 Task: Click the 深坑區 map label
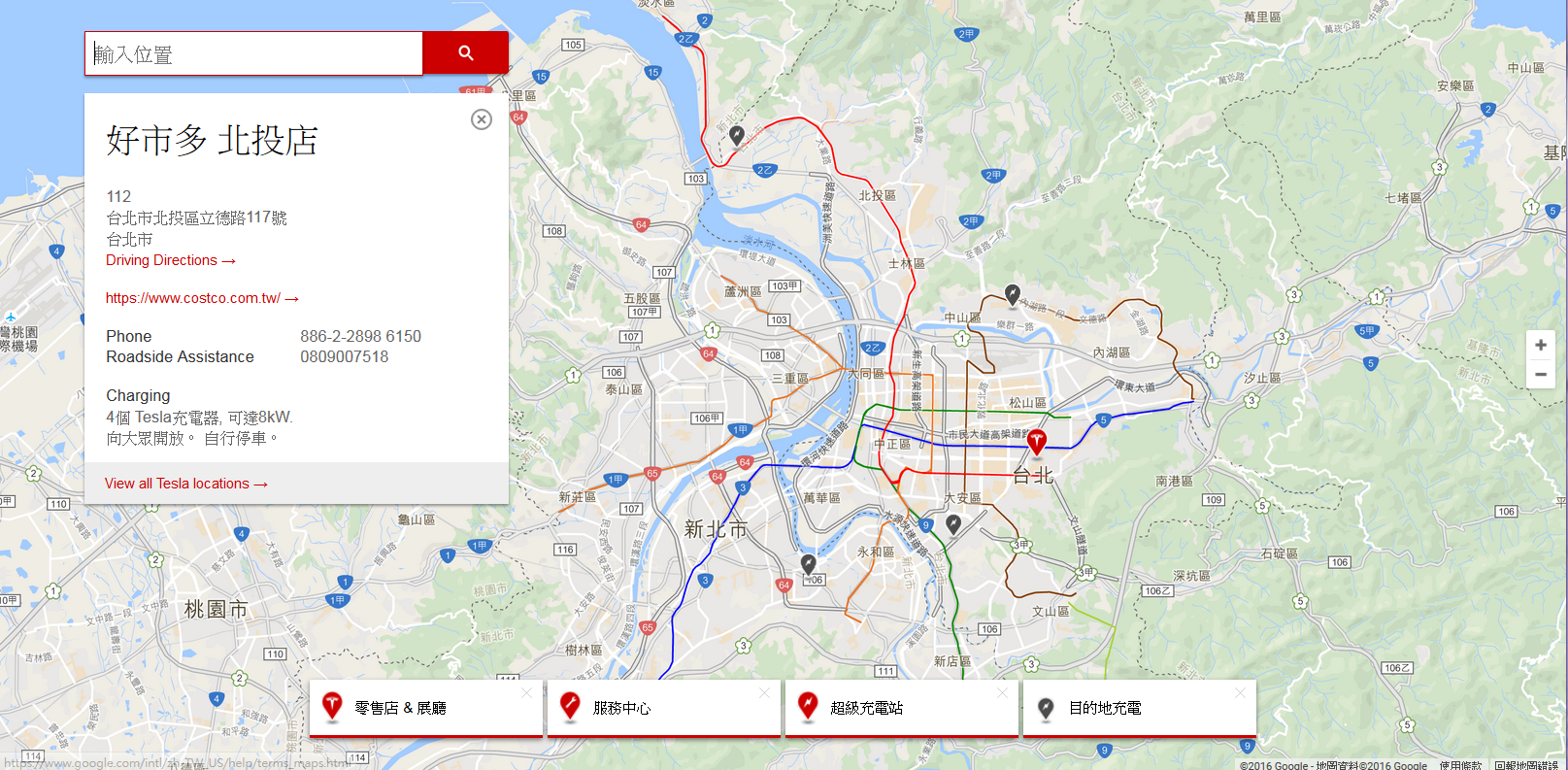pos(1191,576)
